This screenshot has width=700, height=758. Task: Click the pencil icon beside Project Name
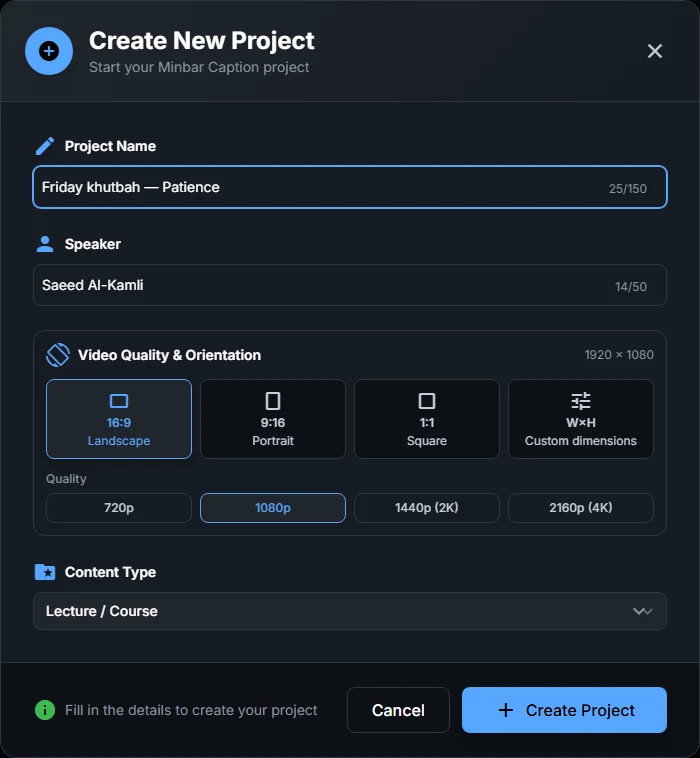click(45, 146)
